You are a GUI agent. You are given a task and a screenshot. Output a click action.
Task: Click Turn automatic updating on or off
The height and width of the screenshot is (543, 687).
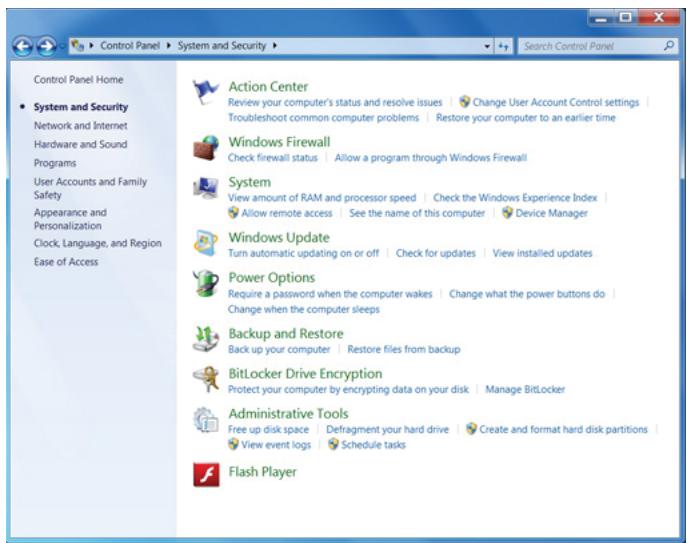pyautogui.click(x=303, y=253)
